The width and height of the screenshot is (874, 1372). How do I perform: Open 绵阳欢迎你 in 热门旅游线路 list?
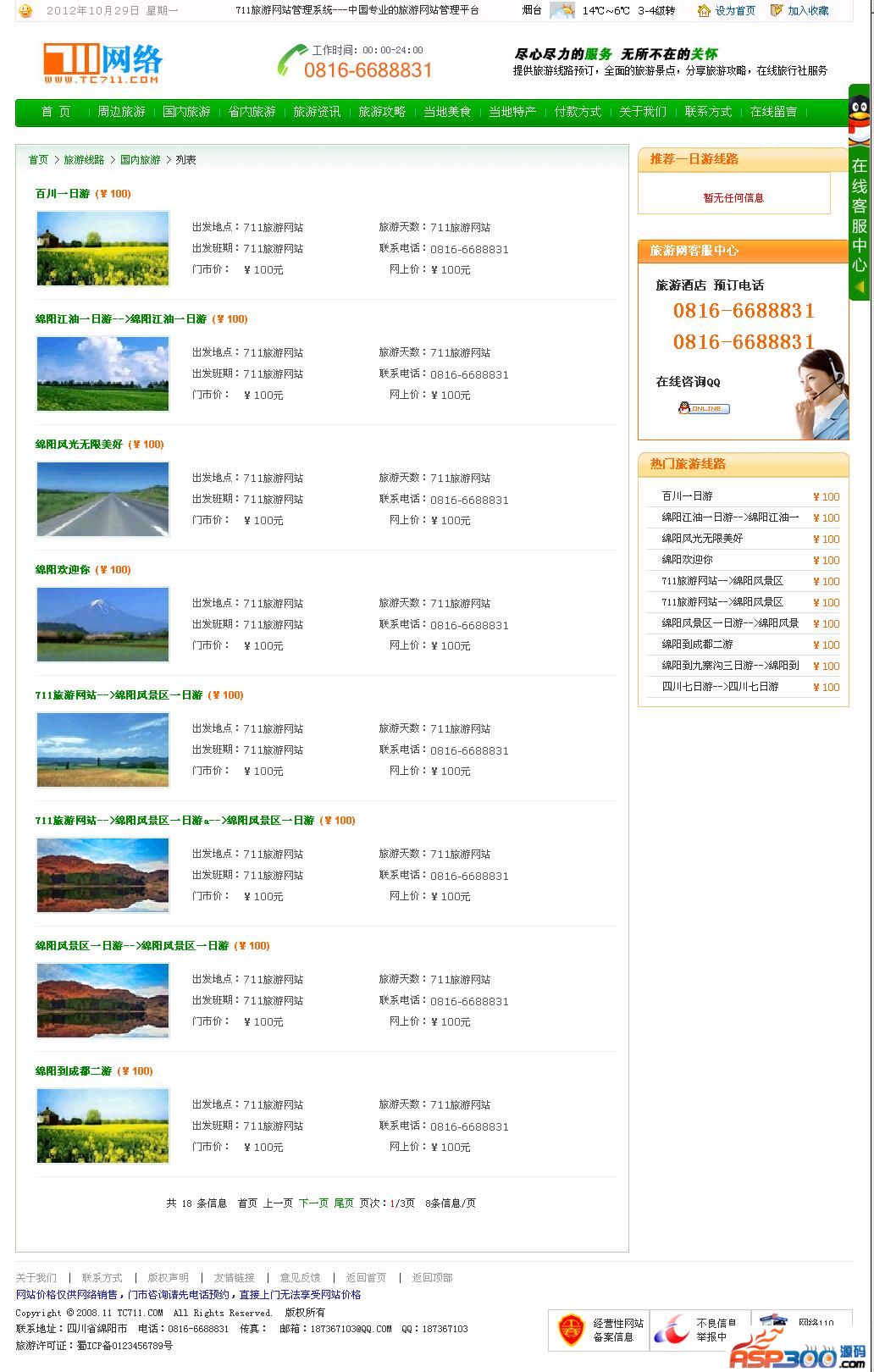pos(687,560)
